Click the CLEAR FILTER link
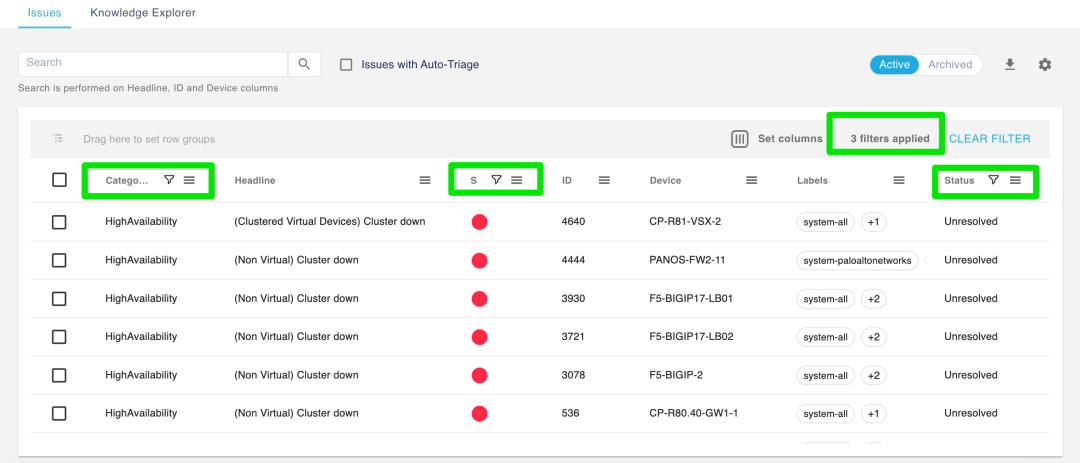 click(989, 139)
